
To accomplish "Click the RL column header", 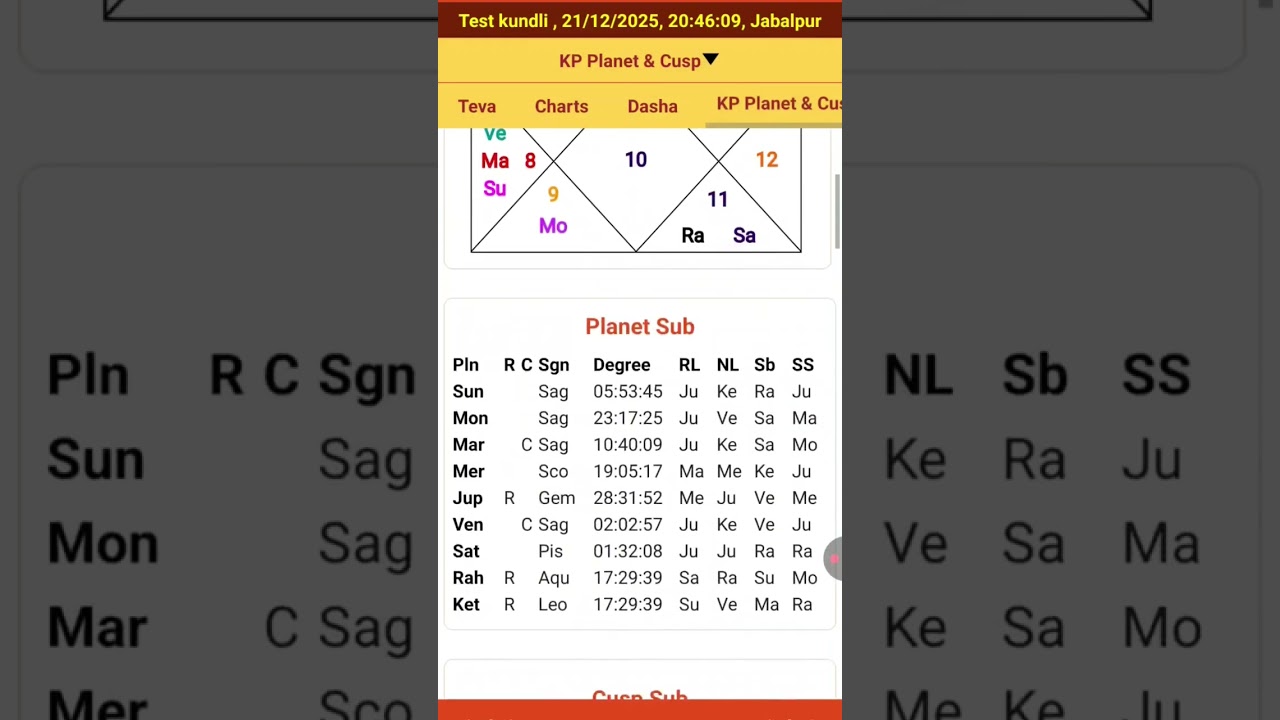I will click(689, 365).
